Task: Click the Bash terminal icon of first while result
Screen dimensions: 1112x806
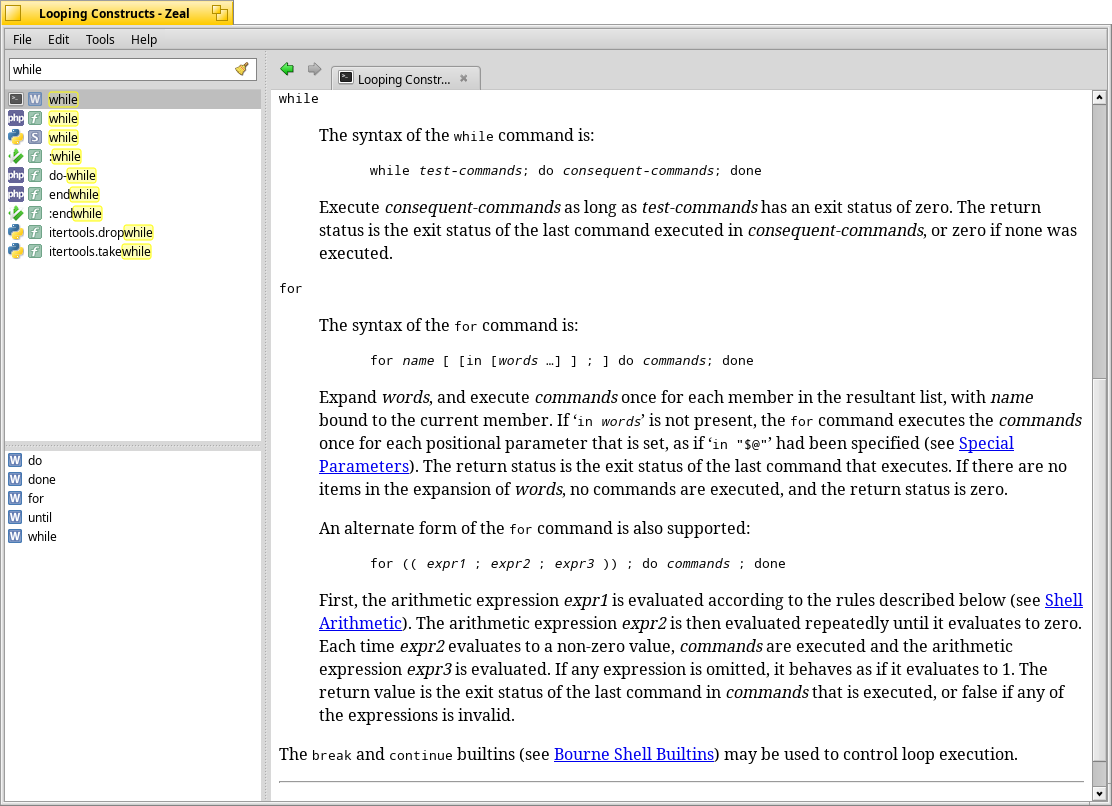Action: [x=16, y=99]
